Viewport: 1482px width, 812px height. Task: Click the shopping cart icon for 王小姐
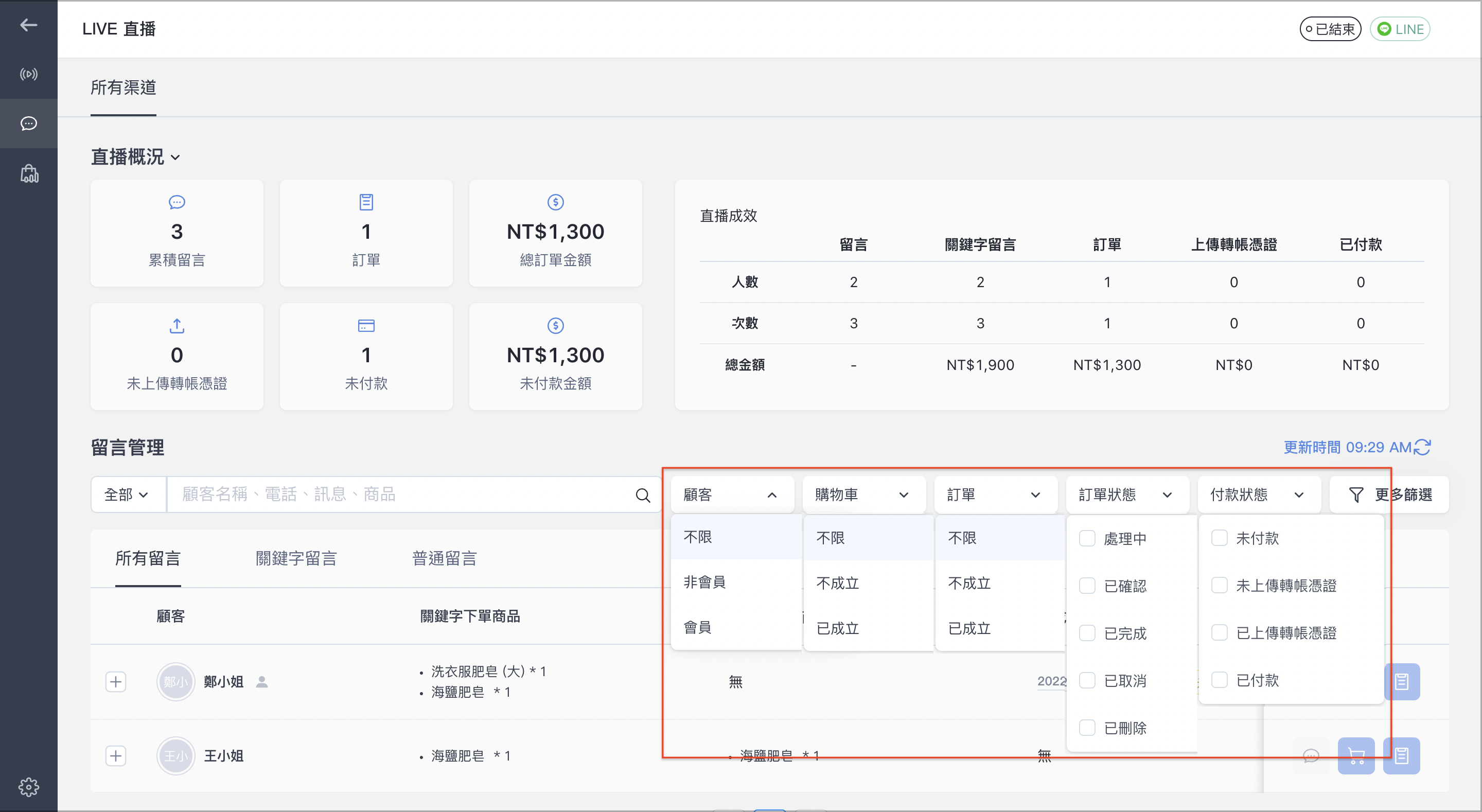point(1356,755)
